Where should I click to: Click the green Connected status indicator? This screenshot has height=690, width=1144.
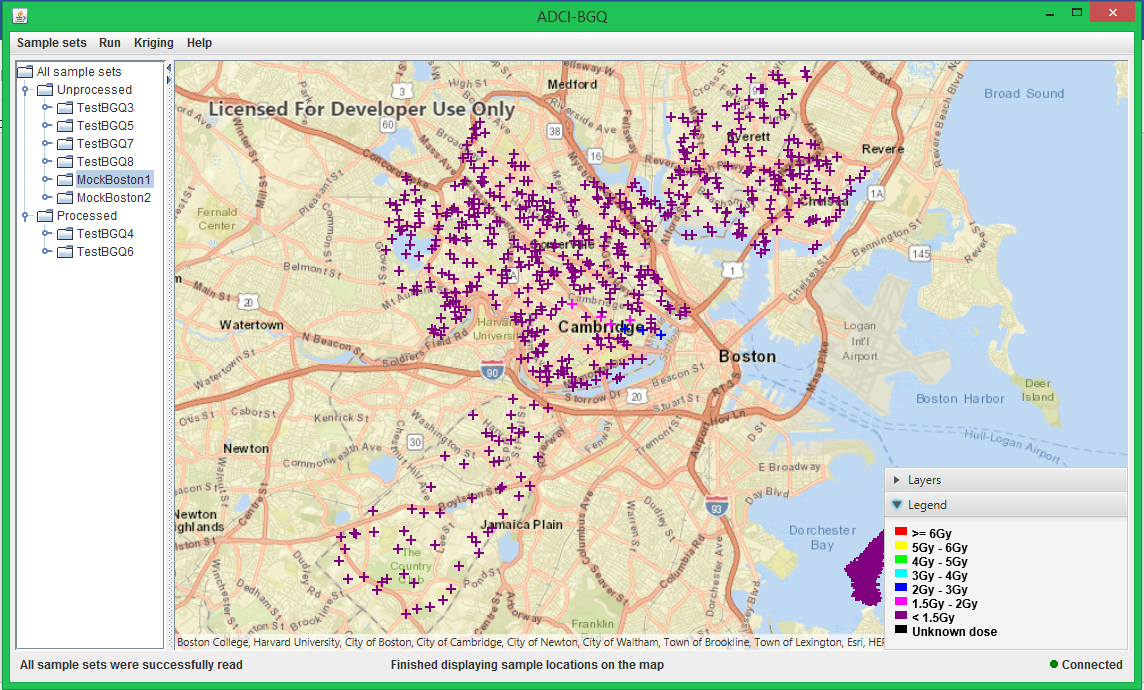click(1054, 664)
